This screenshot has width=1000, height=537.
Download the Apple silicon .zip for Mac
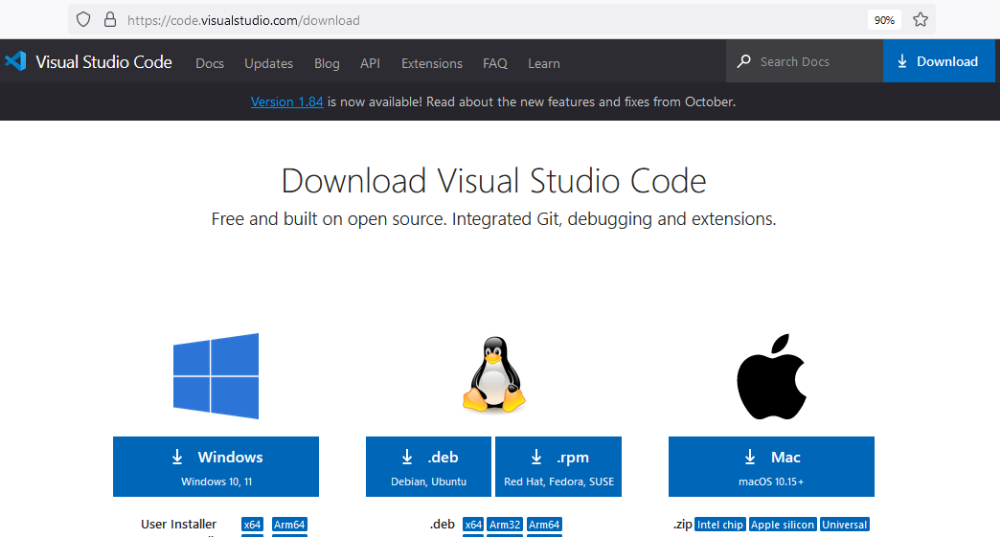(x=783, y=524)
